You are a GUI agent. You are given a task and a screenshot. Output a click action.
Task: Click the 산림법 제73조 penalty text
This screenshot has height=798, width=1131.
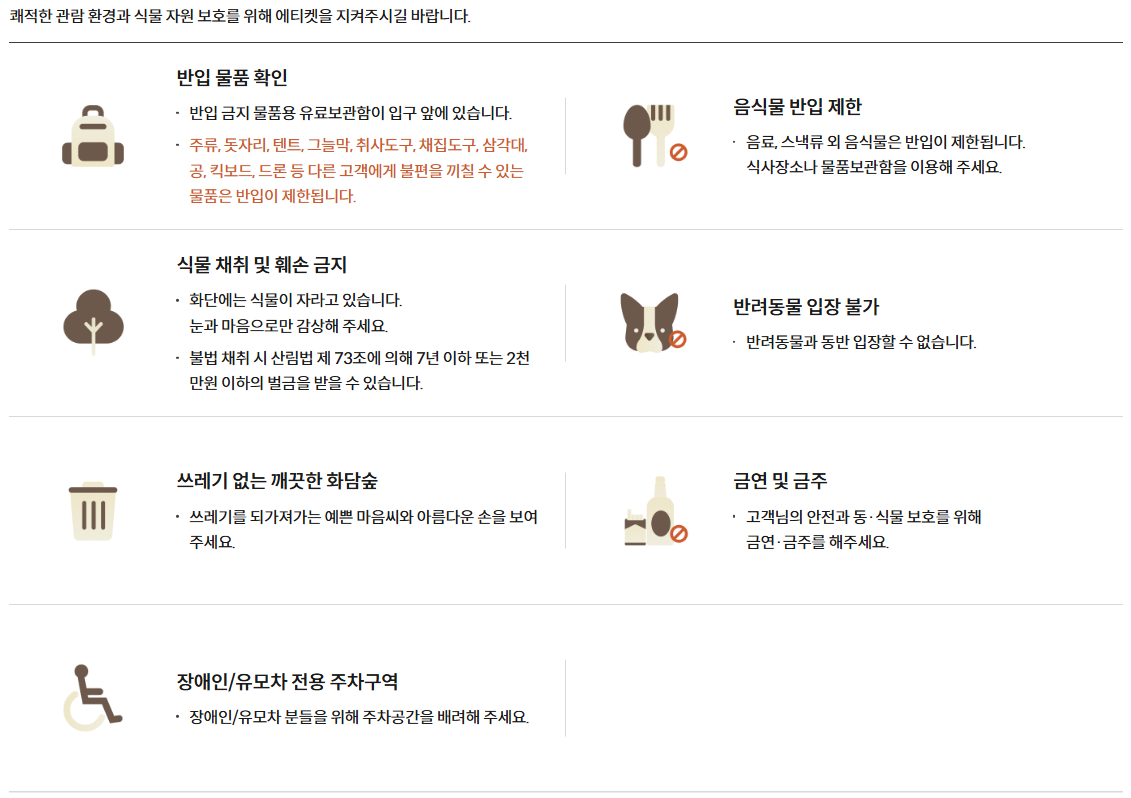359,370
